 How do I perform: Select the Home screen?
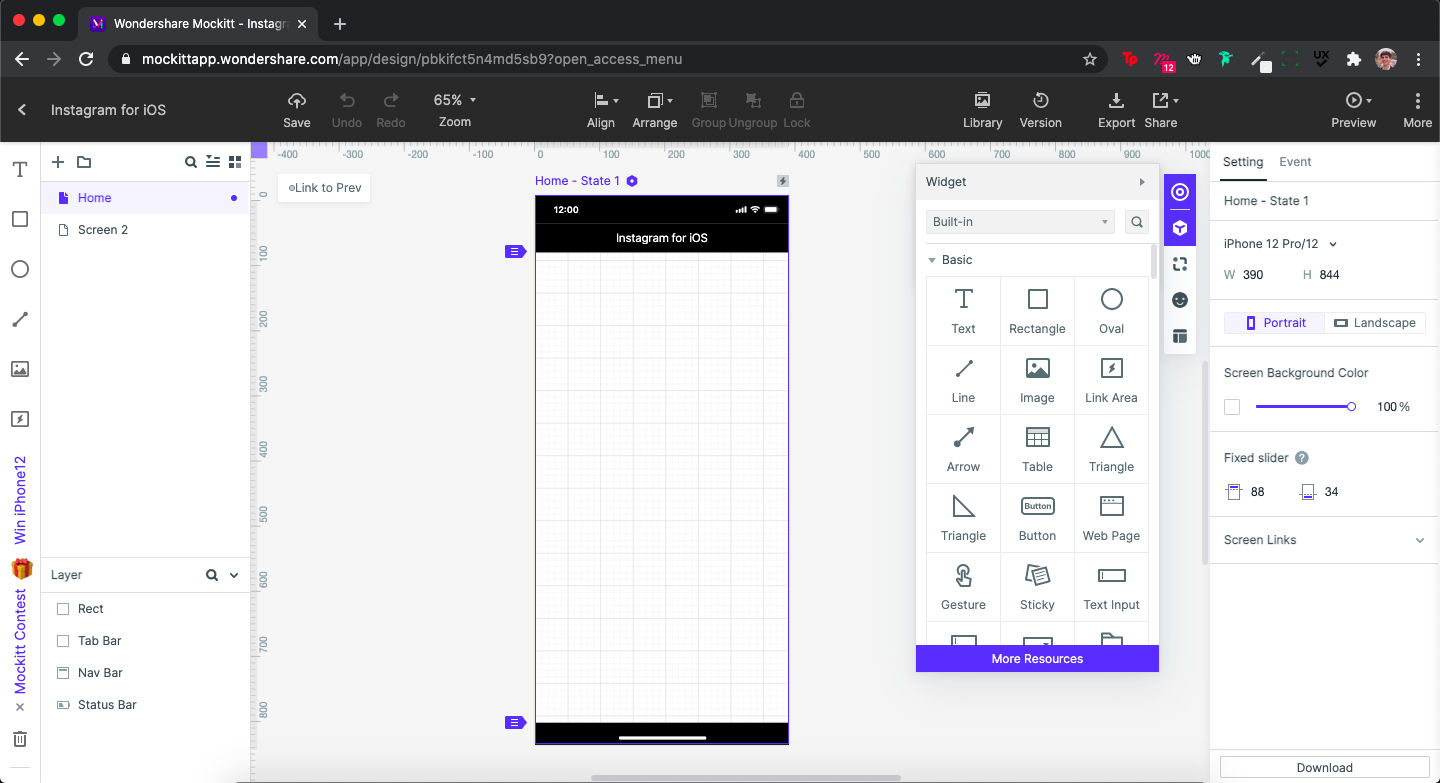coord(145,198)
